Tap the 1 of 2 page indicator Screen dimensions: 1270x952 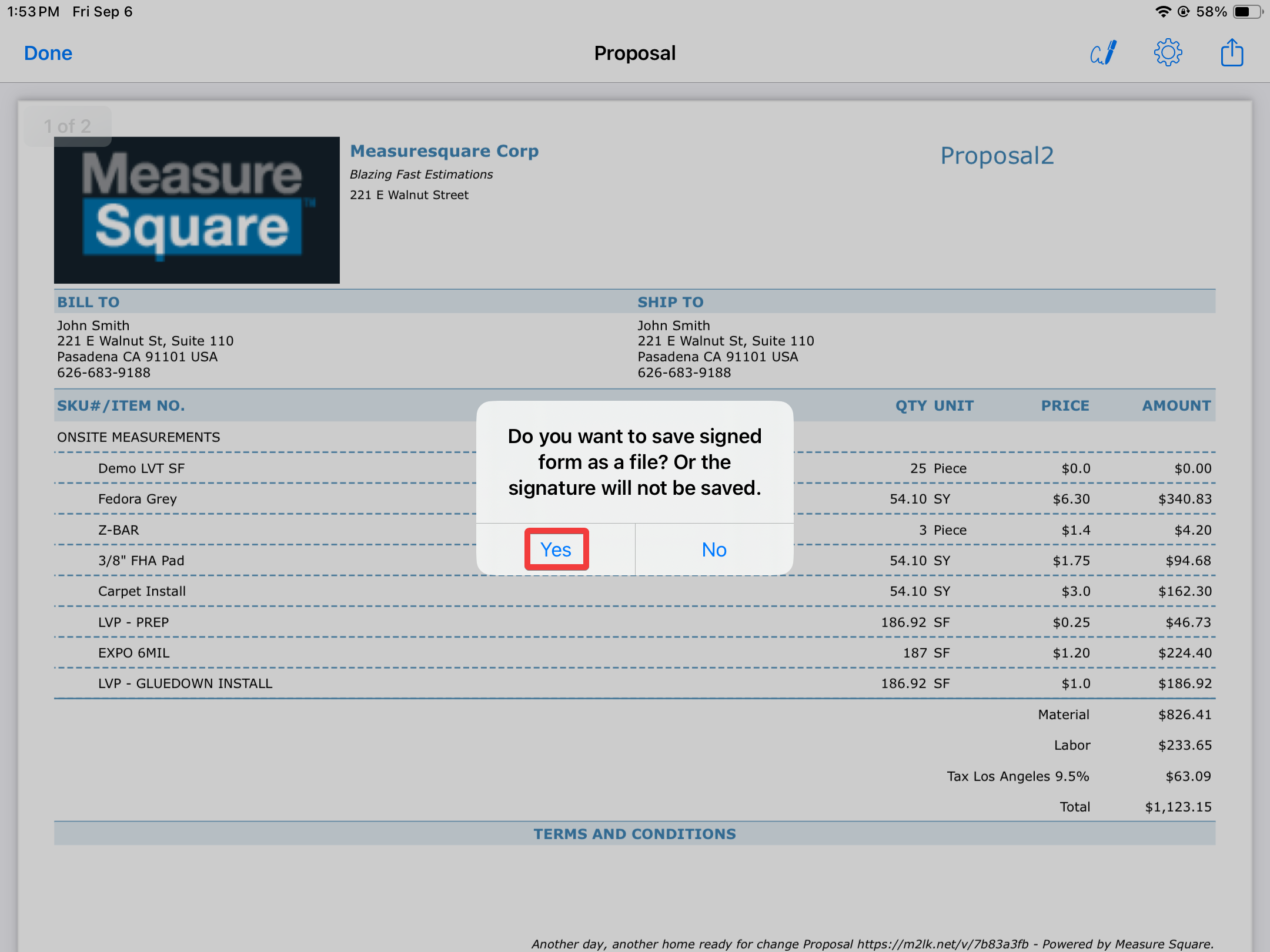pos(68,126)
